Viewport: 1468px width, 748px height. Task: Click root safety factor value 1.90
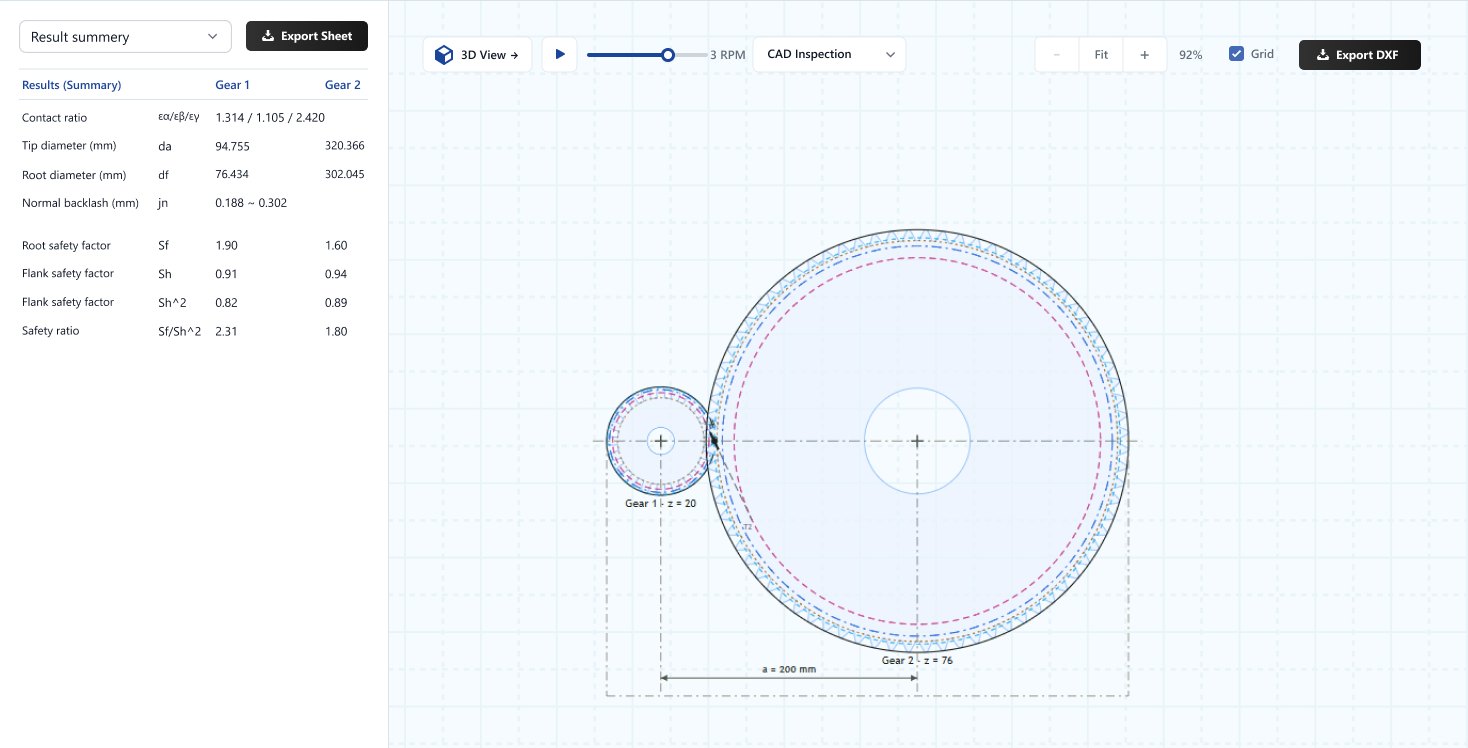click(x=226, y=245)
